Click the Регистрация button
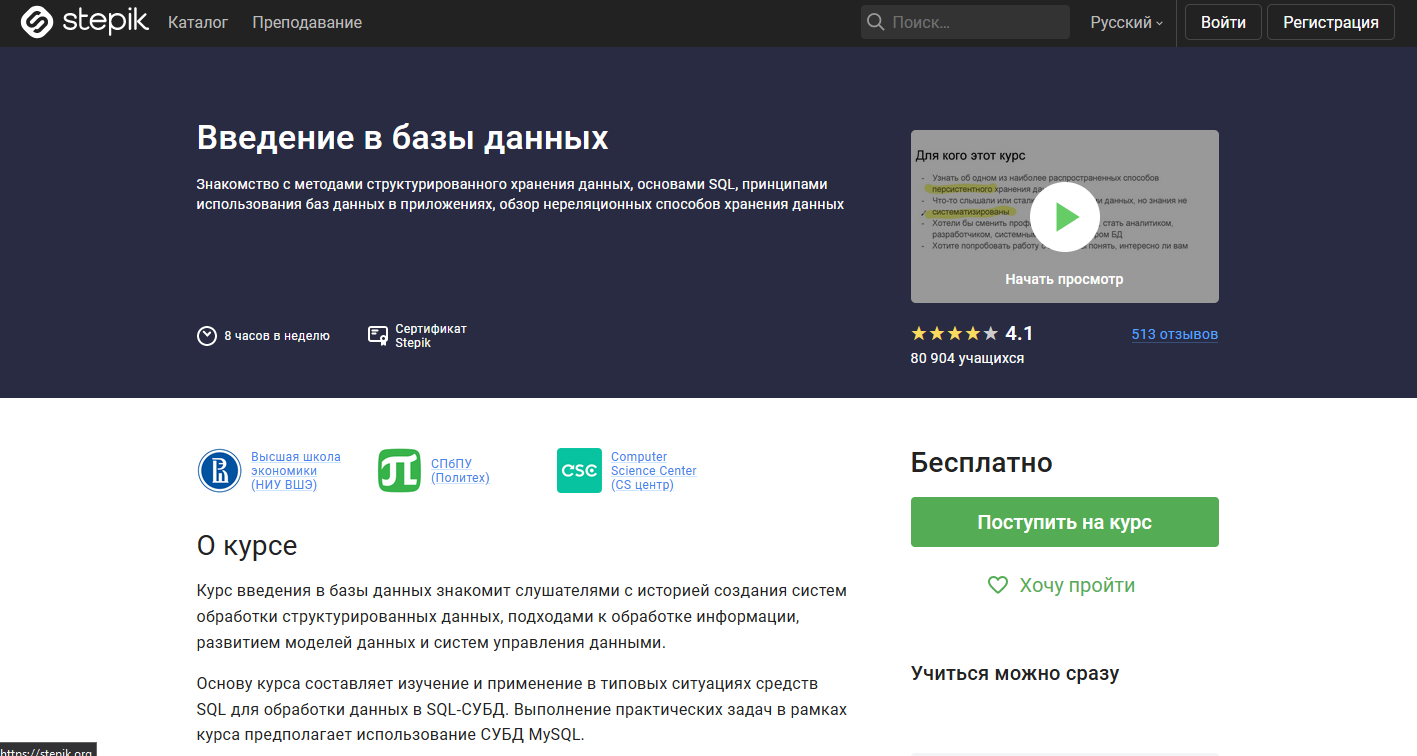1417x756 pixels. coord(1330,21)
